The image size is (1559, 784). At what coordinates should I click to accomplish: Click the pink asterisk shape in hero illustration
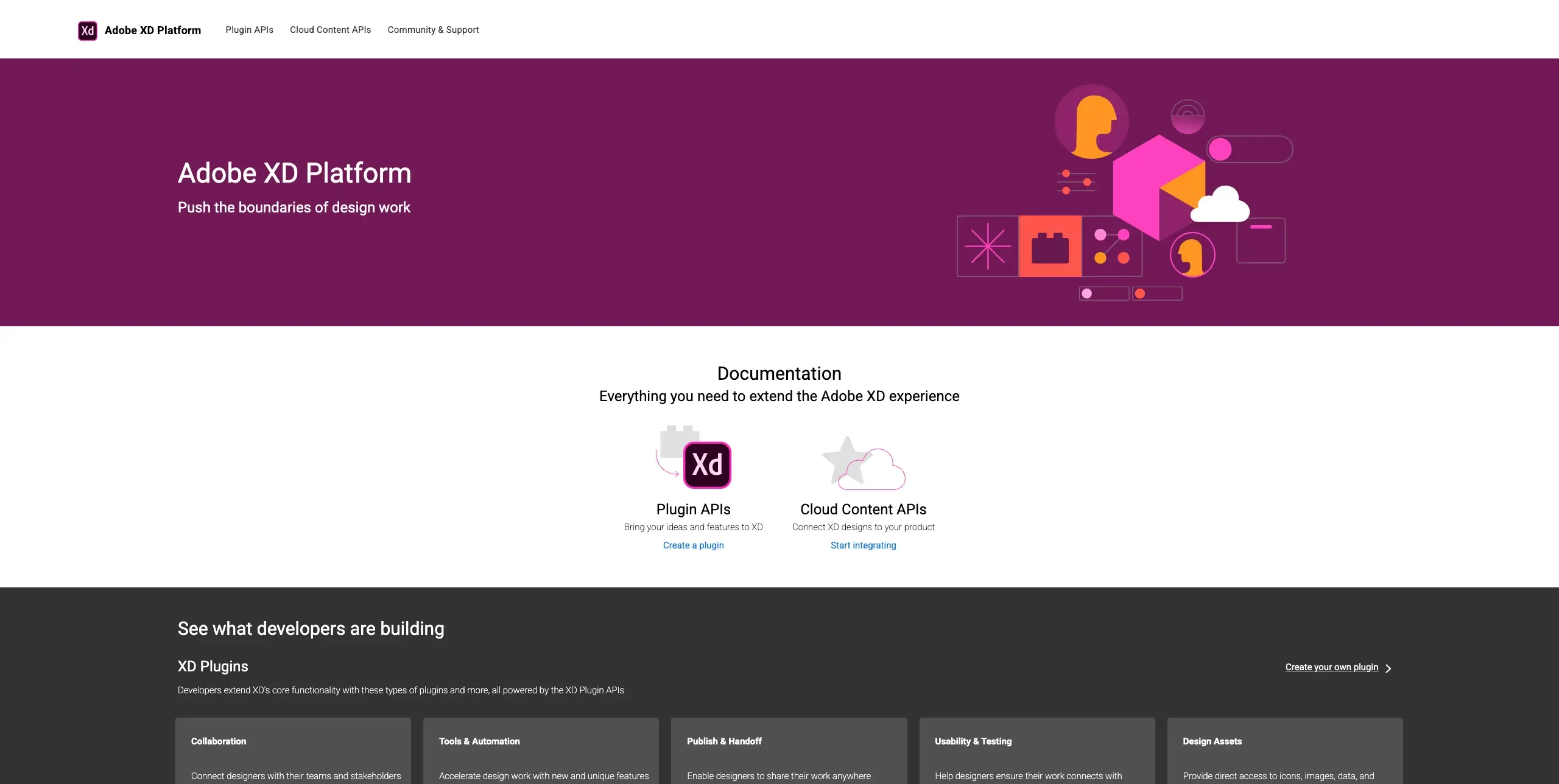click(x=987, y=247)
